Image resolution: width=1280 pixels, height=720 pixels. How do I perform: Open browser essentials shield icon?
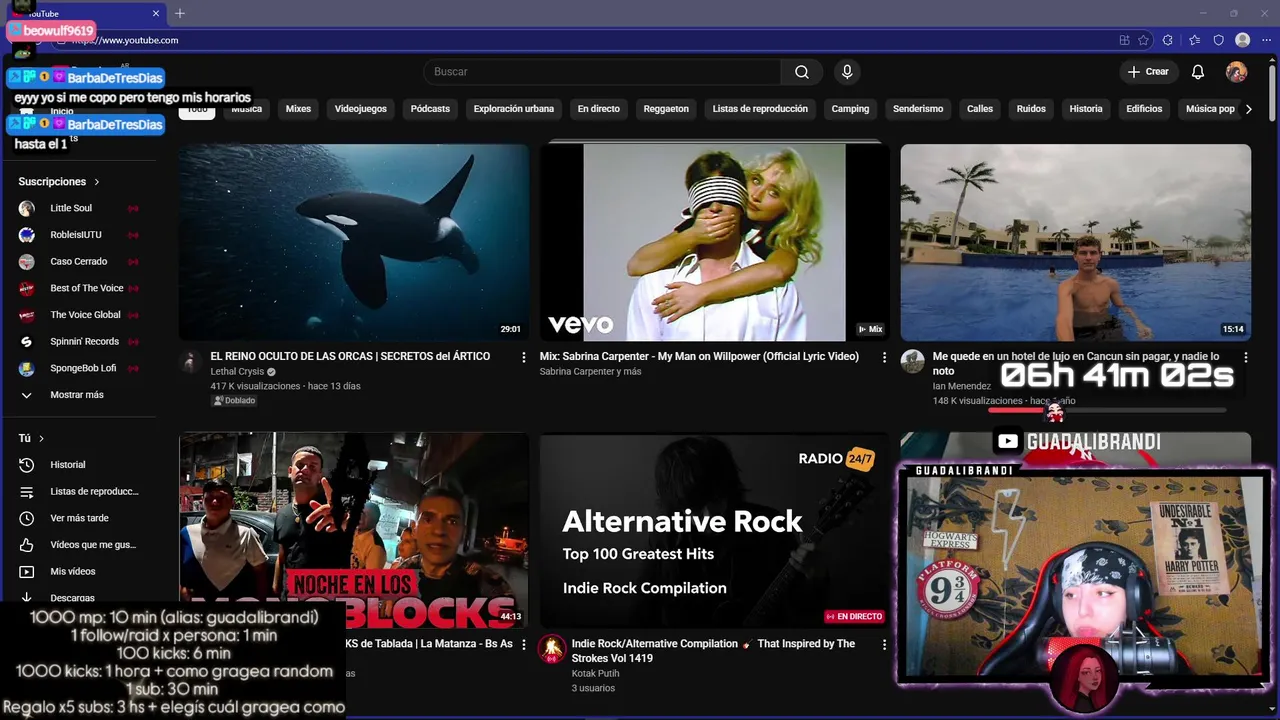coord(1218,40)
